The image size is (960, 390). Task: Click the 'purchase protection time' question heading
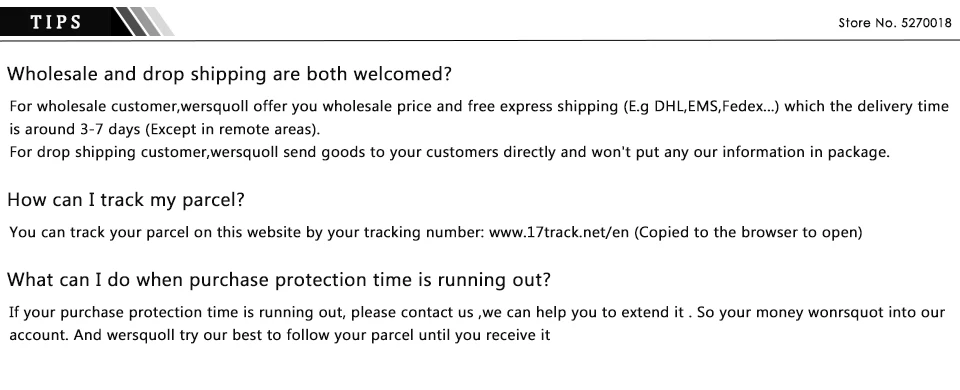coord(279,280)
